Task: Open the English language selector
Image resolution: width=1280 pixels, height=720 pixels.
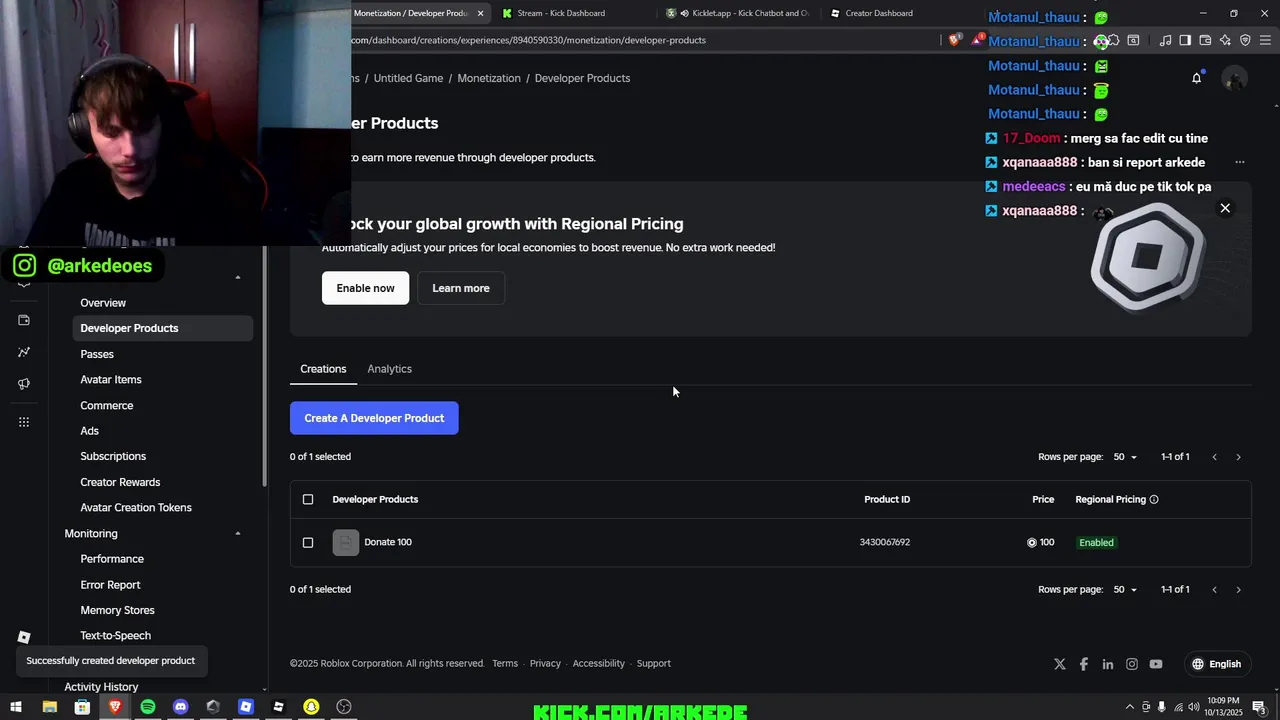Action: (x=1216, y=664)
